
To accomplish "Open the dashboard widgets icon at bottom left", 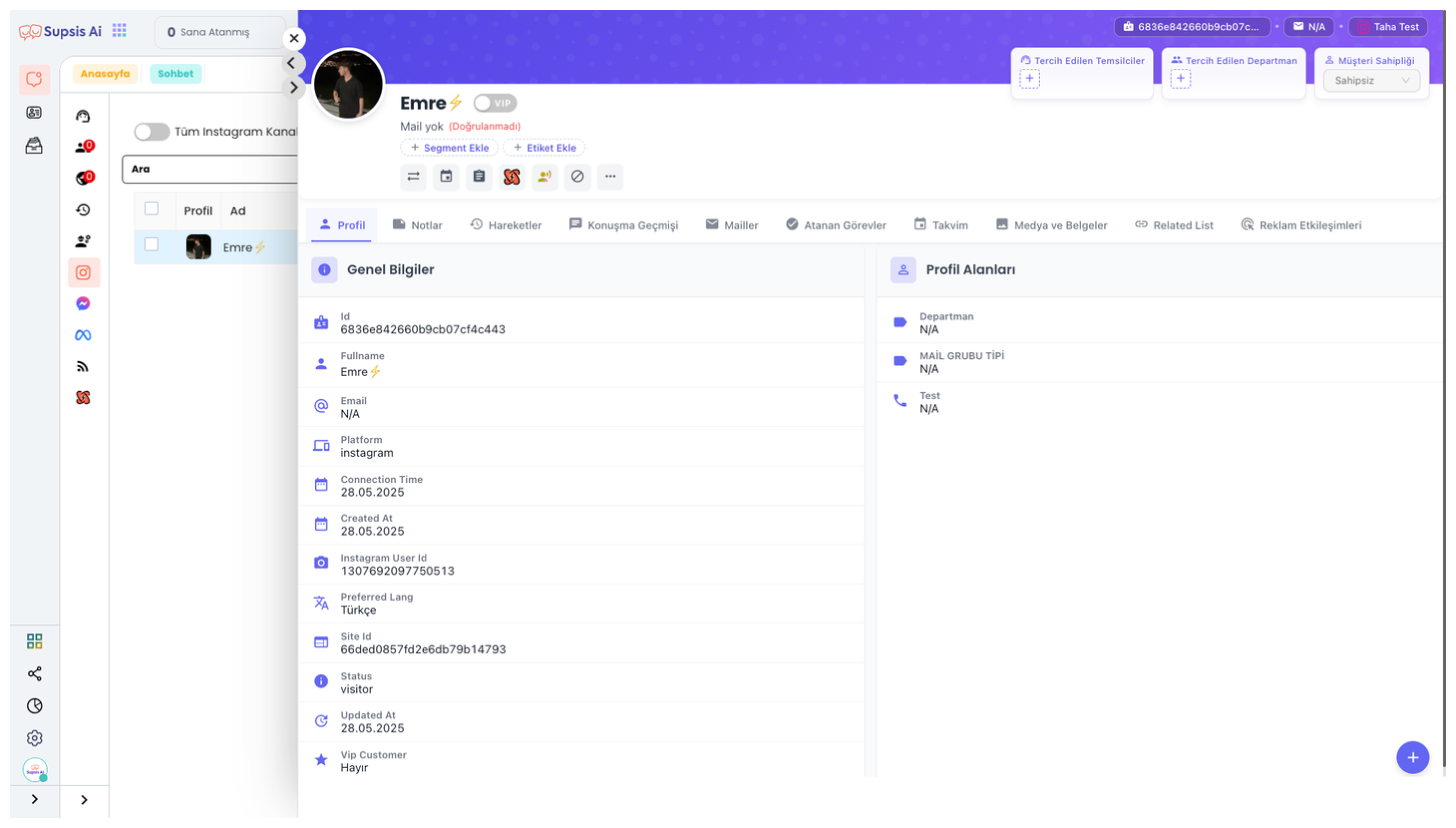I will (x=34, y=641).
